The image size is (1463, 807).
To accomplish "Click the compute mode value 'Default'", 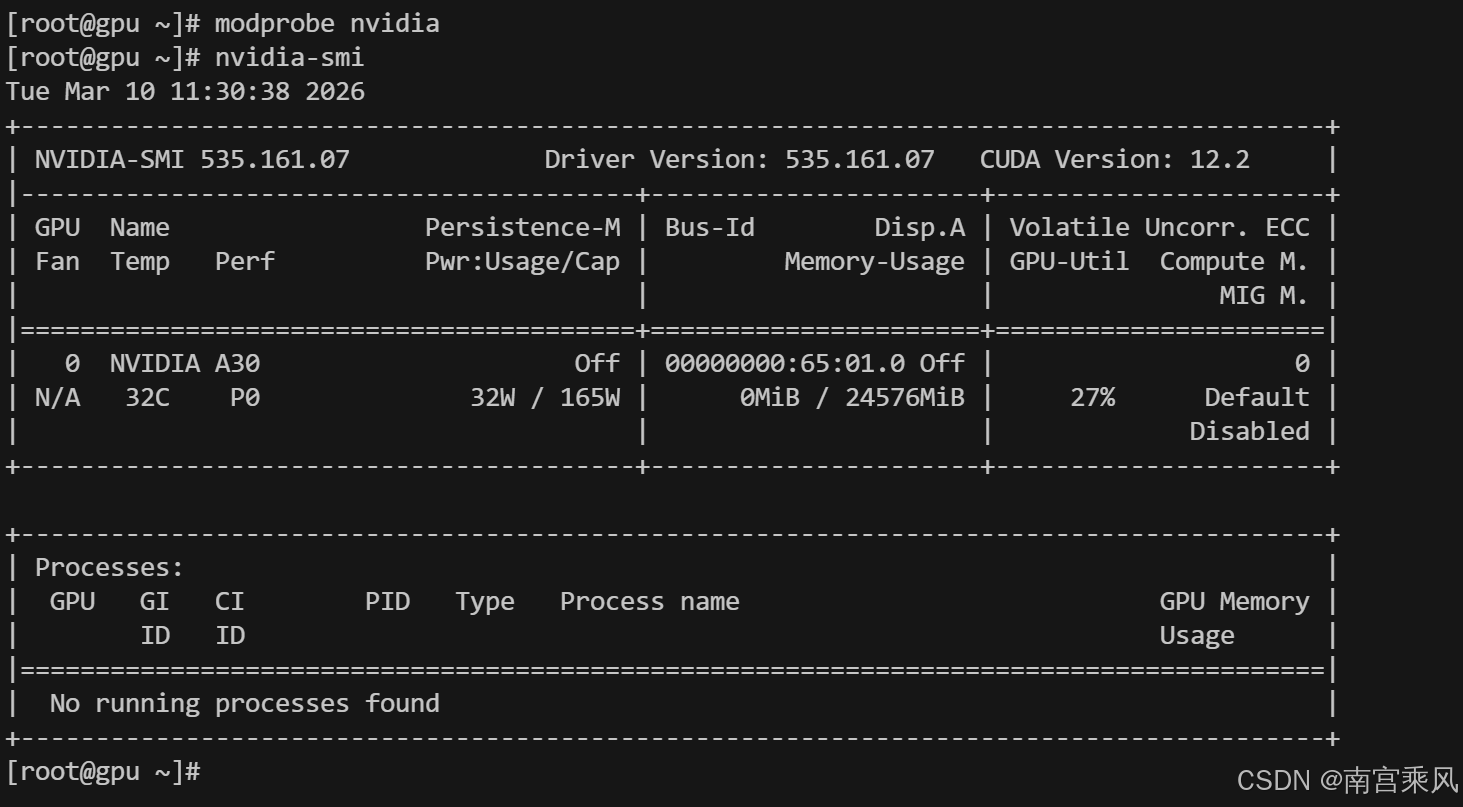I will click(x=1257, y=397).
